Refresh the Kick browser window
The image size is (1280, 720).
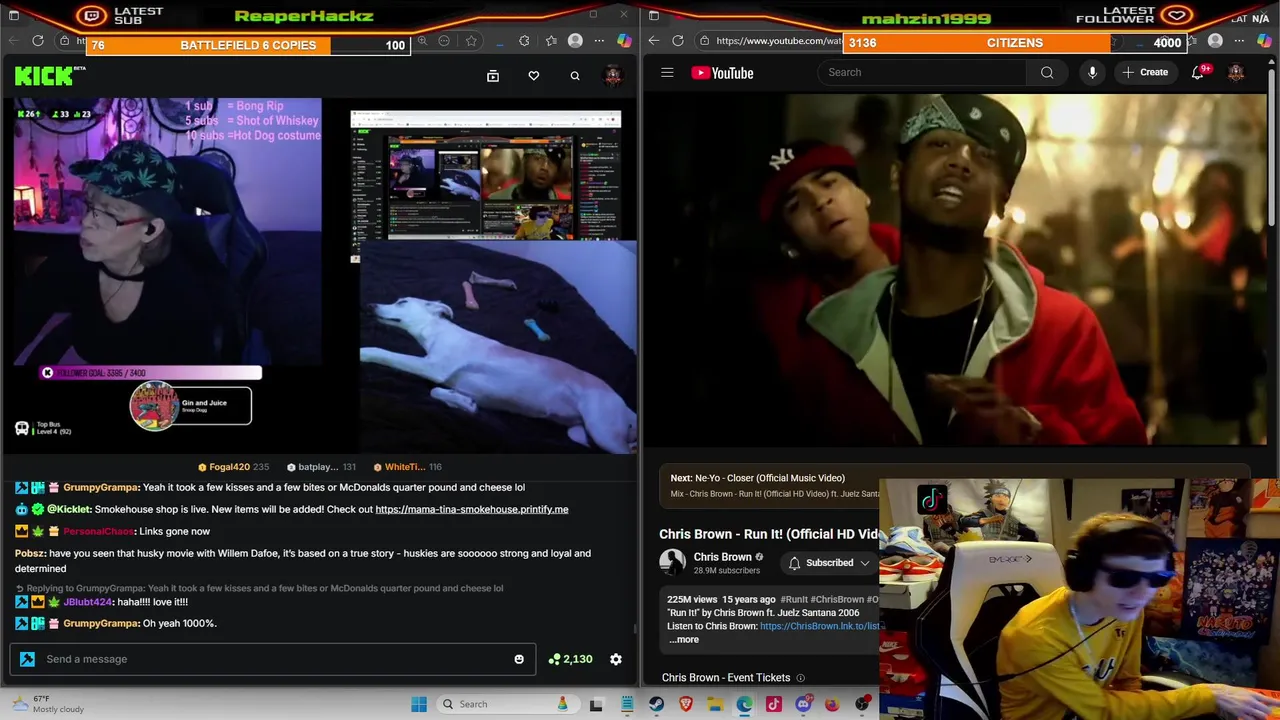pyautogui.click(x=38, y=41)
